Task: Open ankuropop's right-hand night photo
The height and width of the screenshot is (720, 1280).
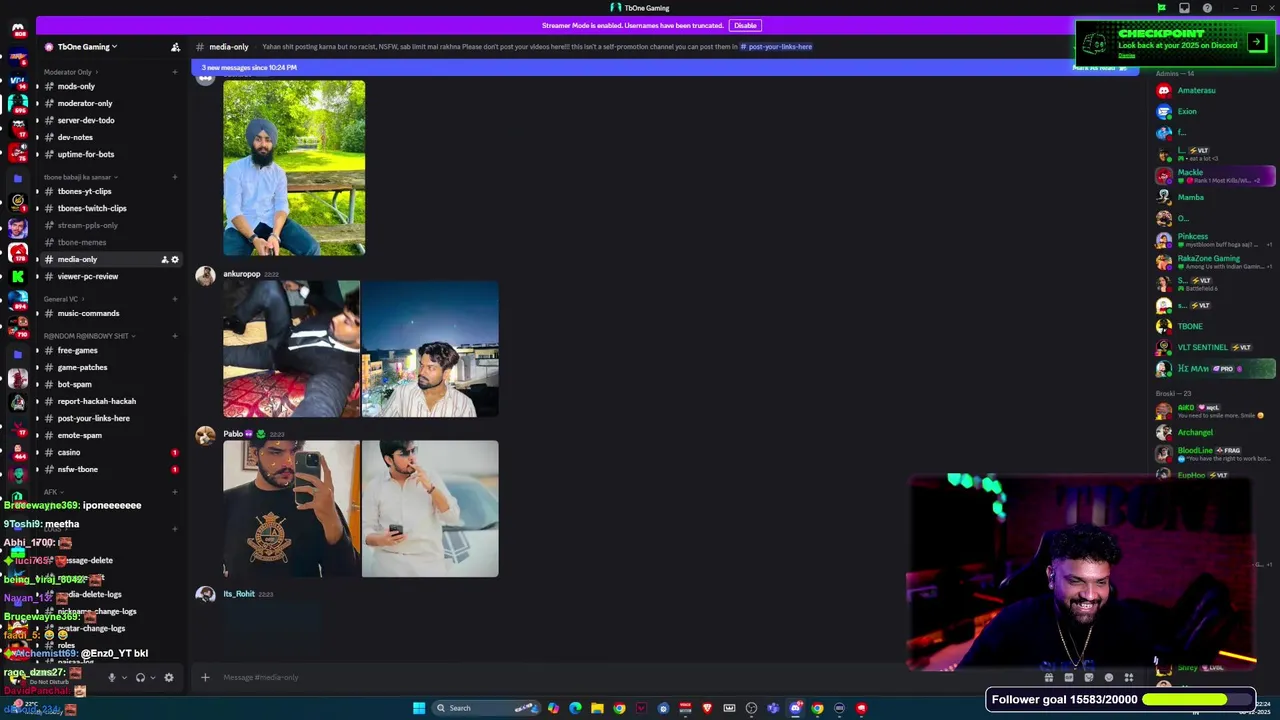Action: [430, 349]
